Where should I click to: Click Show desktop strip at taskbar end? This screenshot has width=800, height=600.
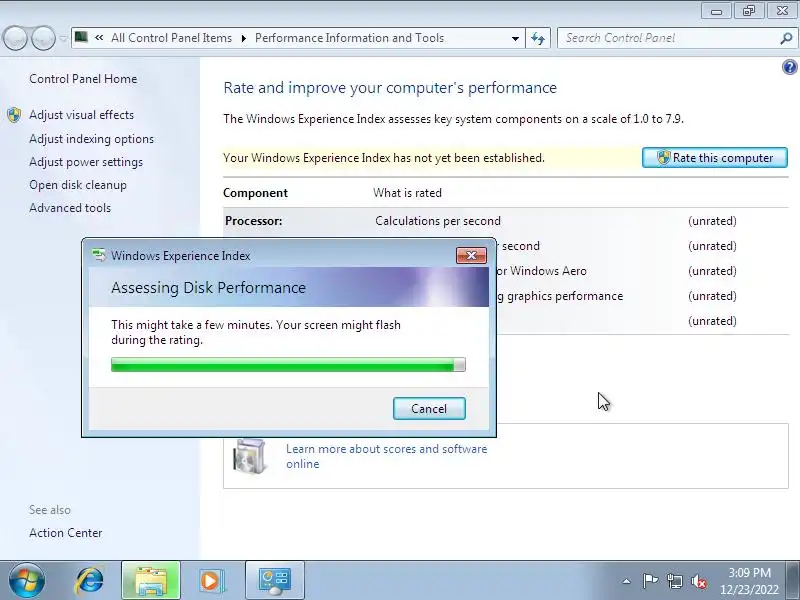793,580
